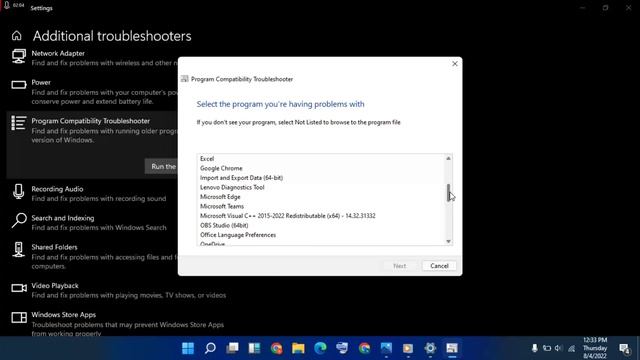Select Import and Export Data (64-bit)
The width and height of the screenshot is (640, 360).
(x=321, y=178)
